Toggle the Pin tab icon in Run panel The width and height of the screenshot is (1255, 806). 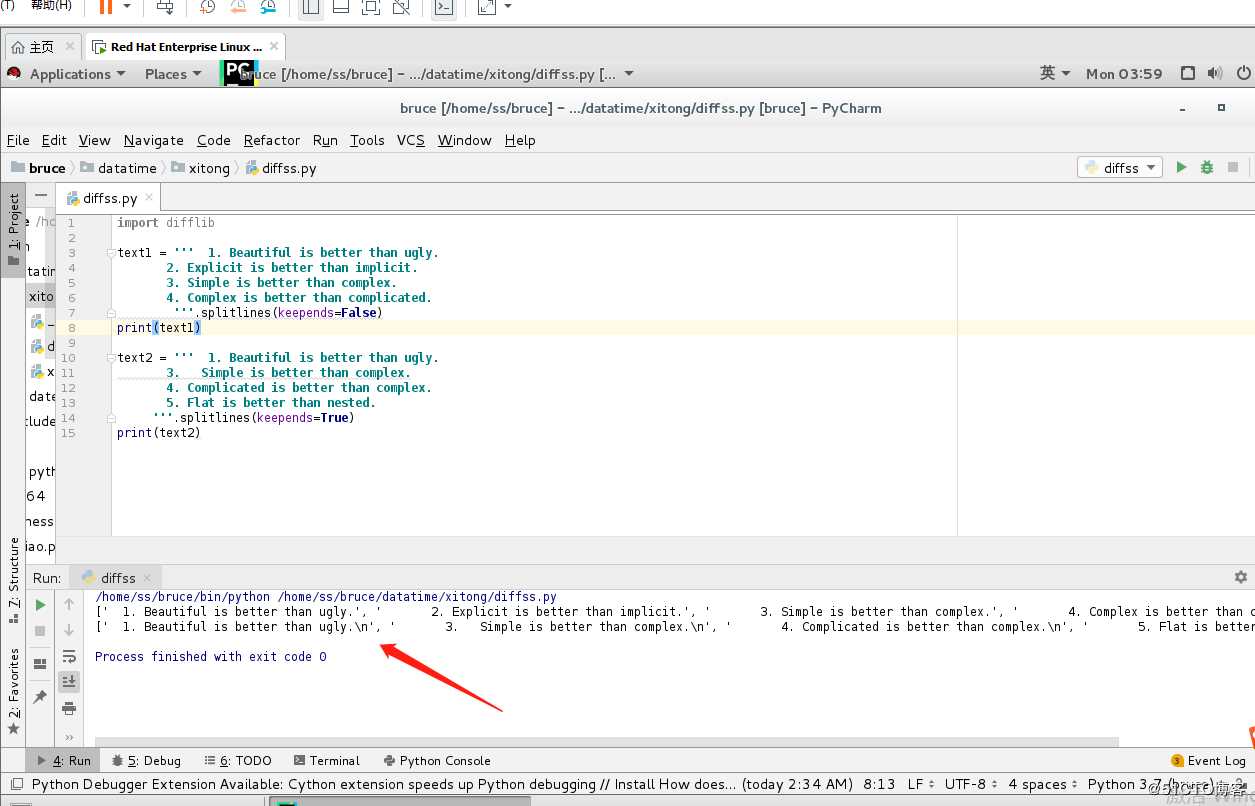coord(40,697)
